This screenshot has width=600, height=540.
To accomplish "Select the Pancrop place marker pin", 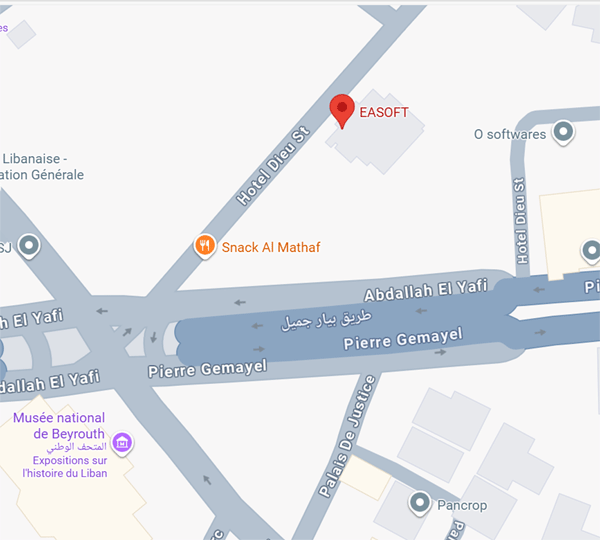I will coord(420,503).
